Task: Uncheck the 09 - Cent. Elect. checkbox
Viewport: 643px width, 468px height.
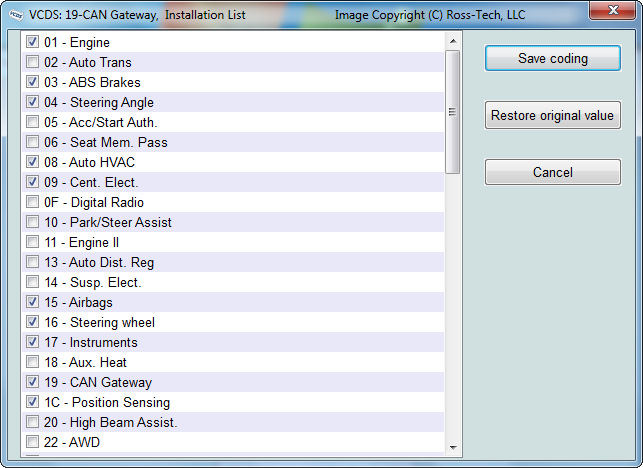Action: pos(32,182)
